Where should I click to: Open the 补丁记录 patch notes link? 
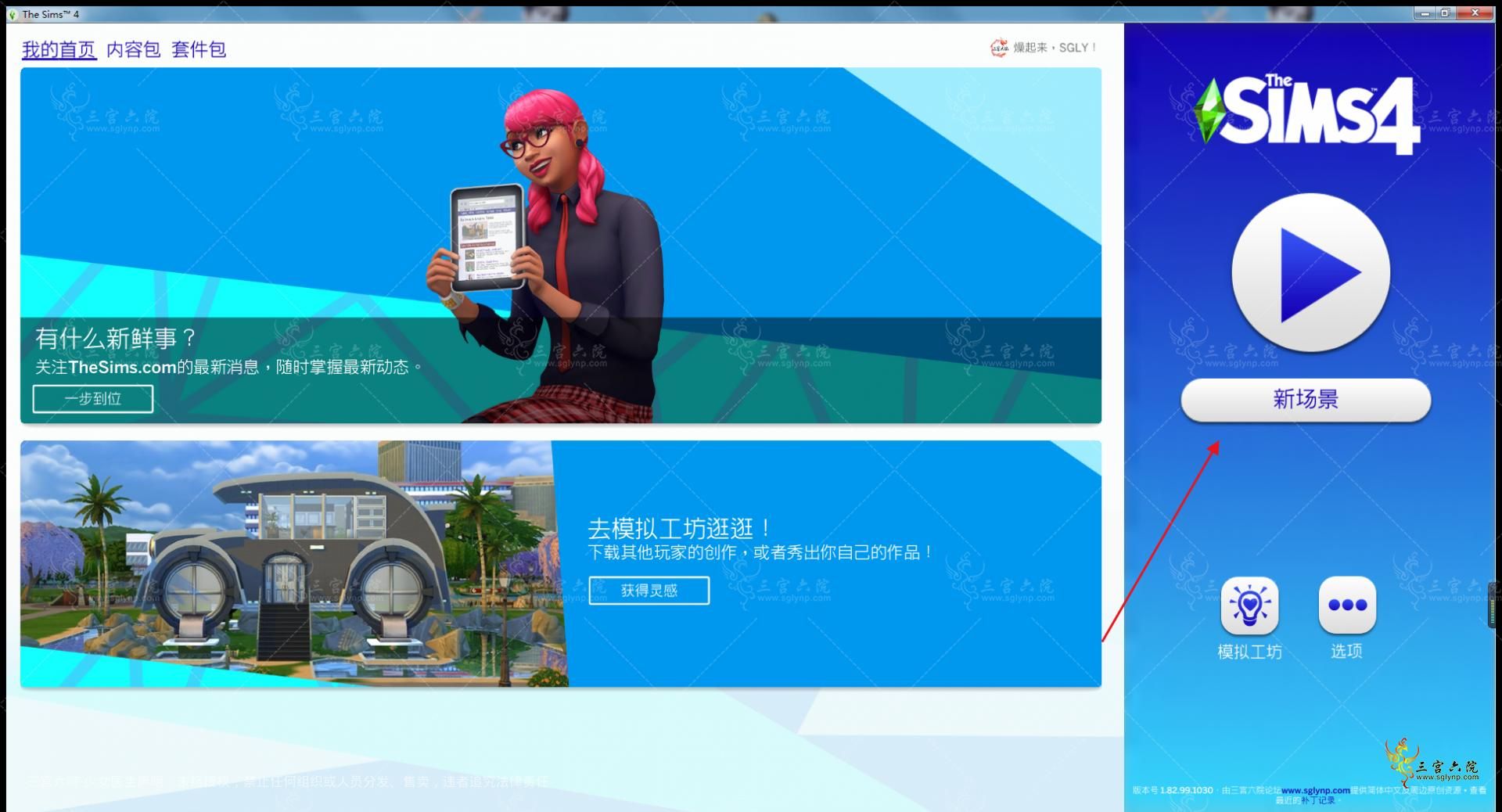coord(1318,800)
